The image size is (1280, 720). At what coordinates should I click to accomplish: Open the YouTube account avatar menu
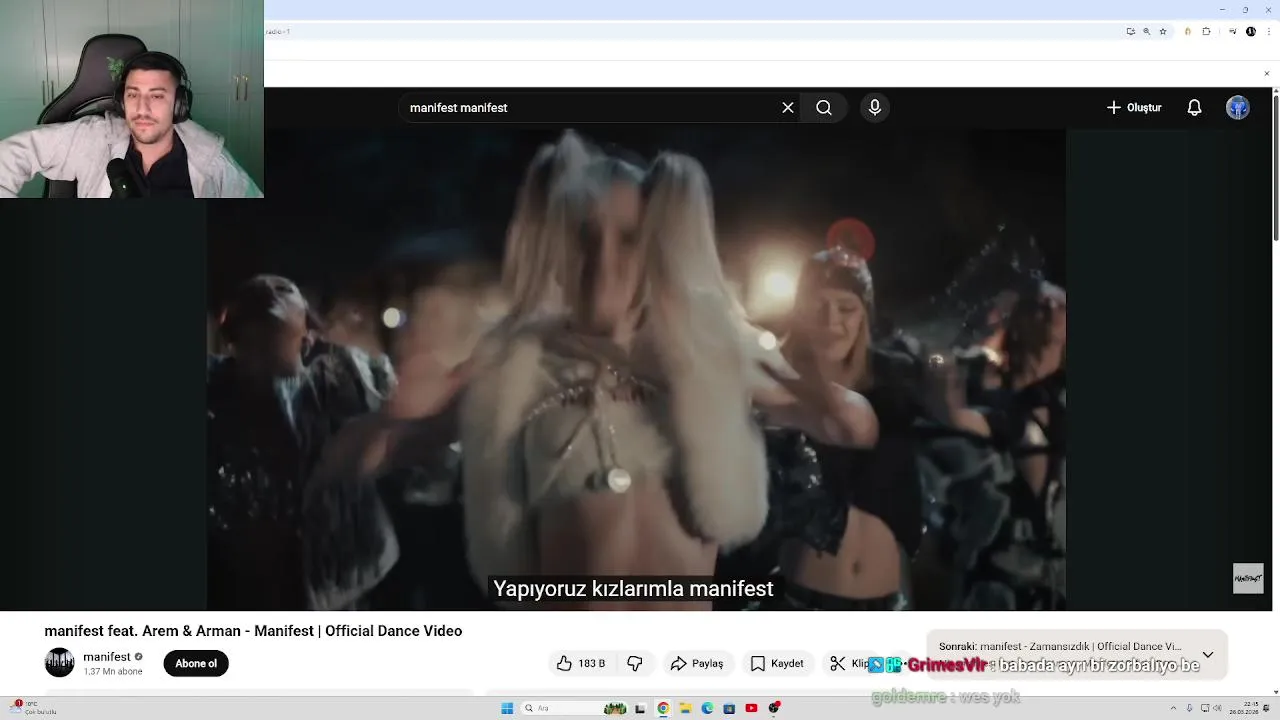[x=1238, y=108]
